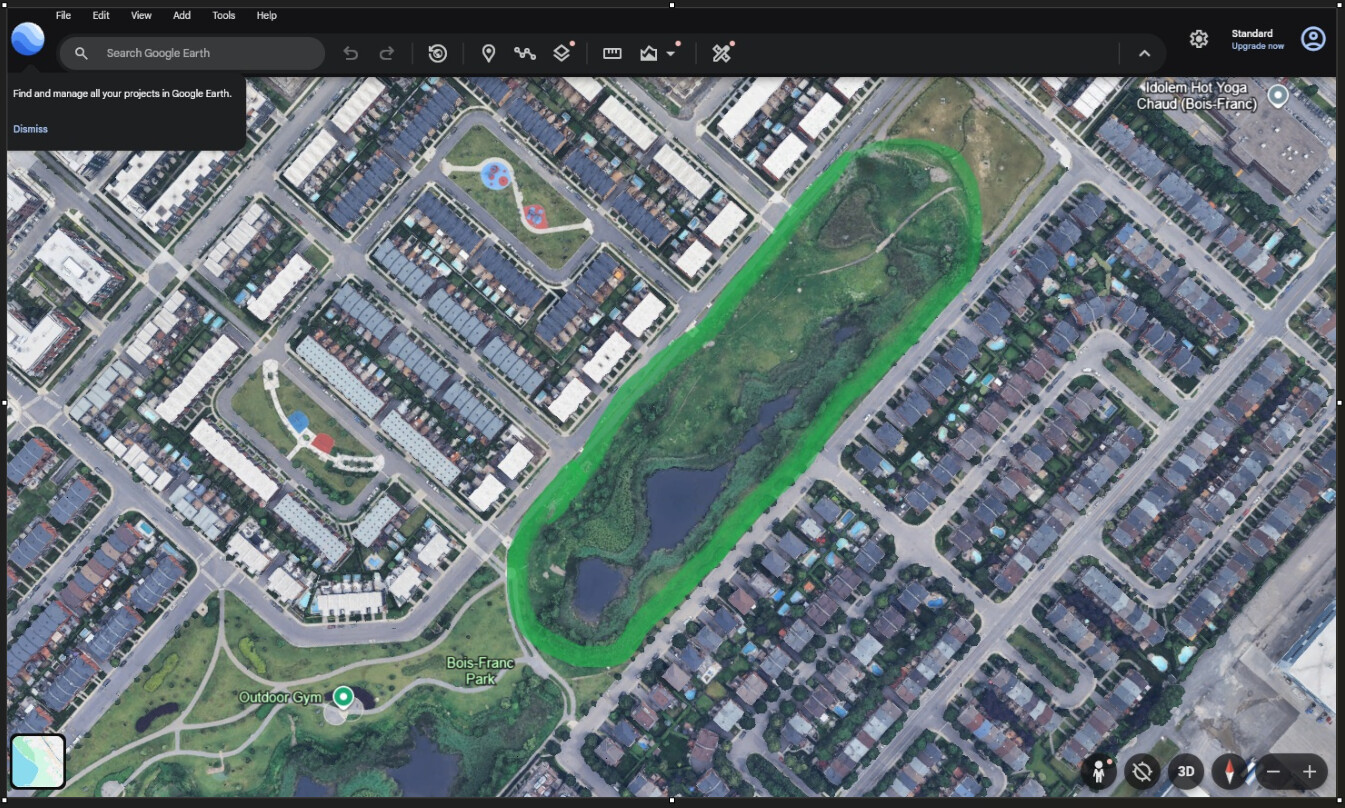Toggle the globe rotation lock button

pos(1141,771)
